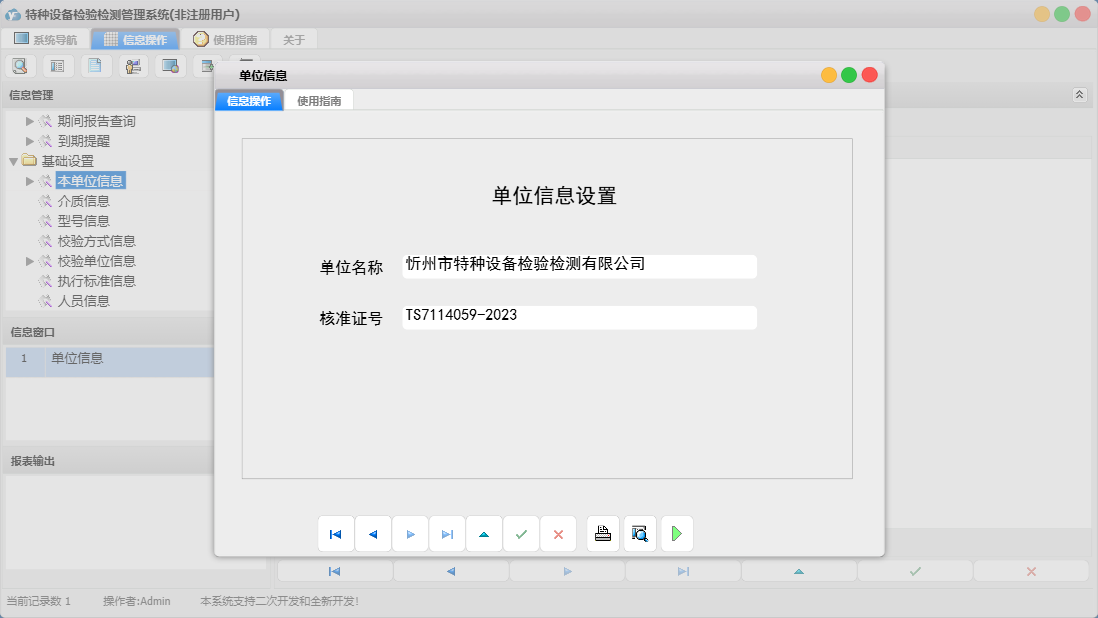Image resolution: width=1098 pixels, height=618 pixels.
Task: Click the monitor/display toolbar icon
Action: pos(171,65)
